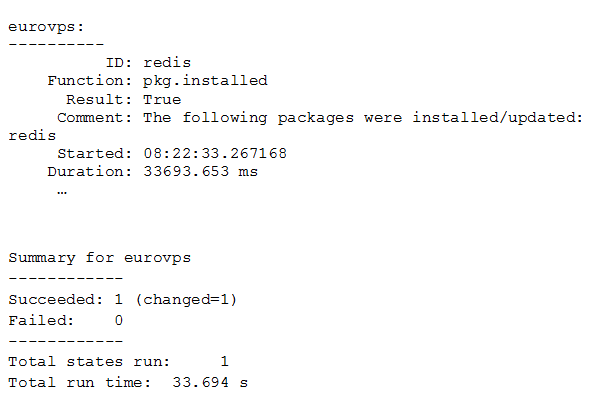This screenshot has height=410, width=600.
Task: Click the "Duration" field label
Action: (x=89, y=172)
